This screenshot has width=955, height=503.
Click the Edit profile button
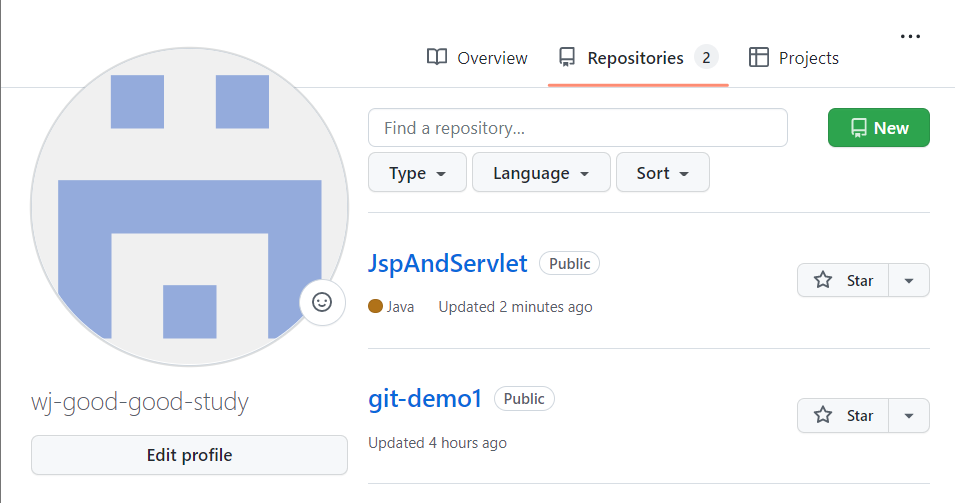click(x=189, y=455)
